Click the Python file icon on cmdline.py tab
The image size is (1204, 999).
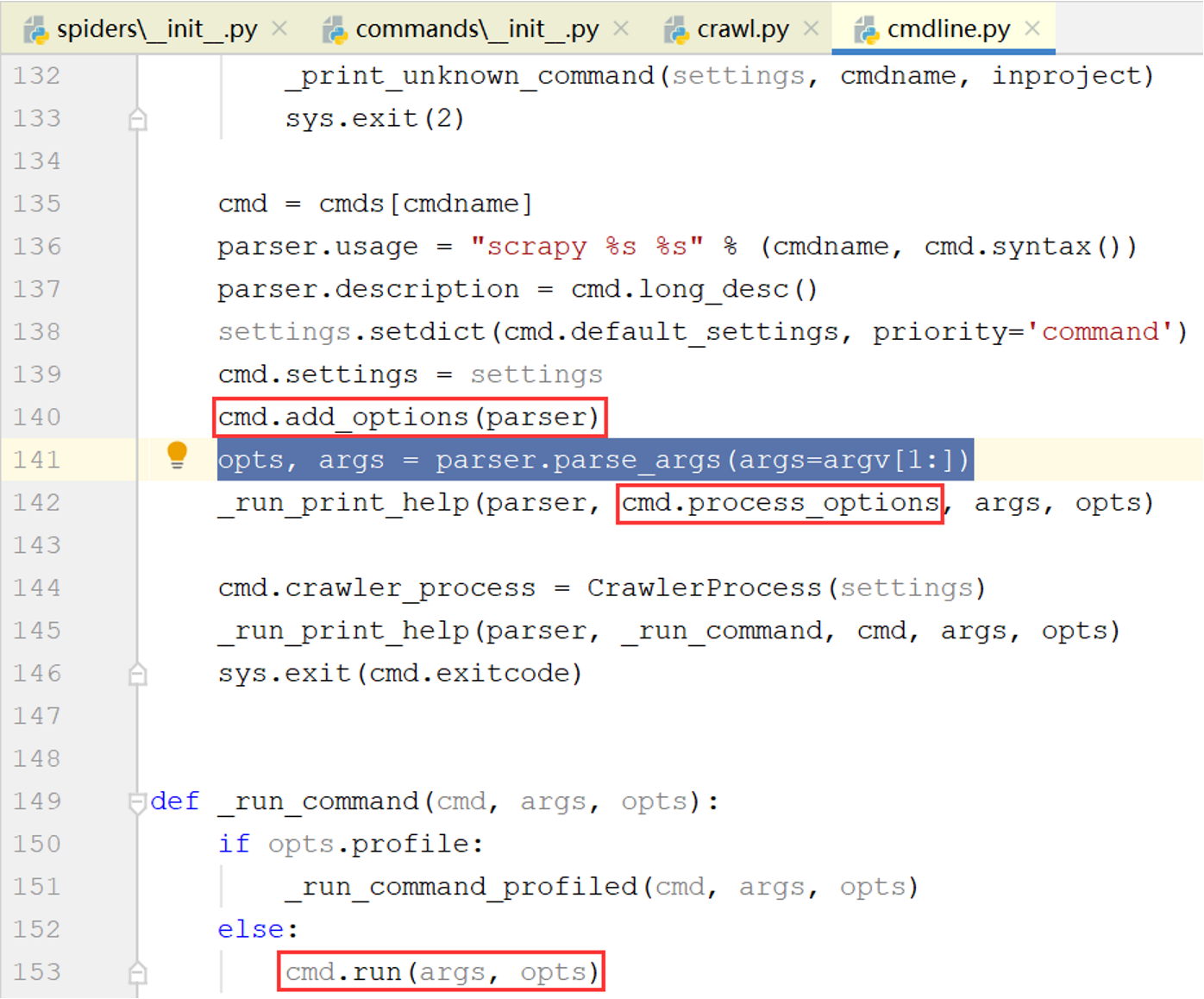tap(866, 30)
